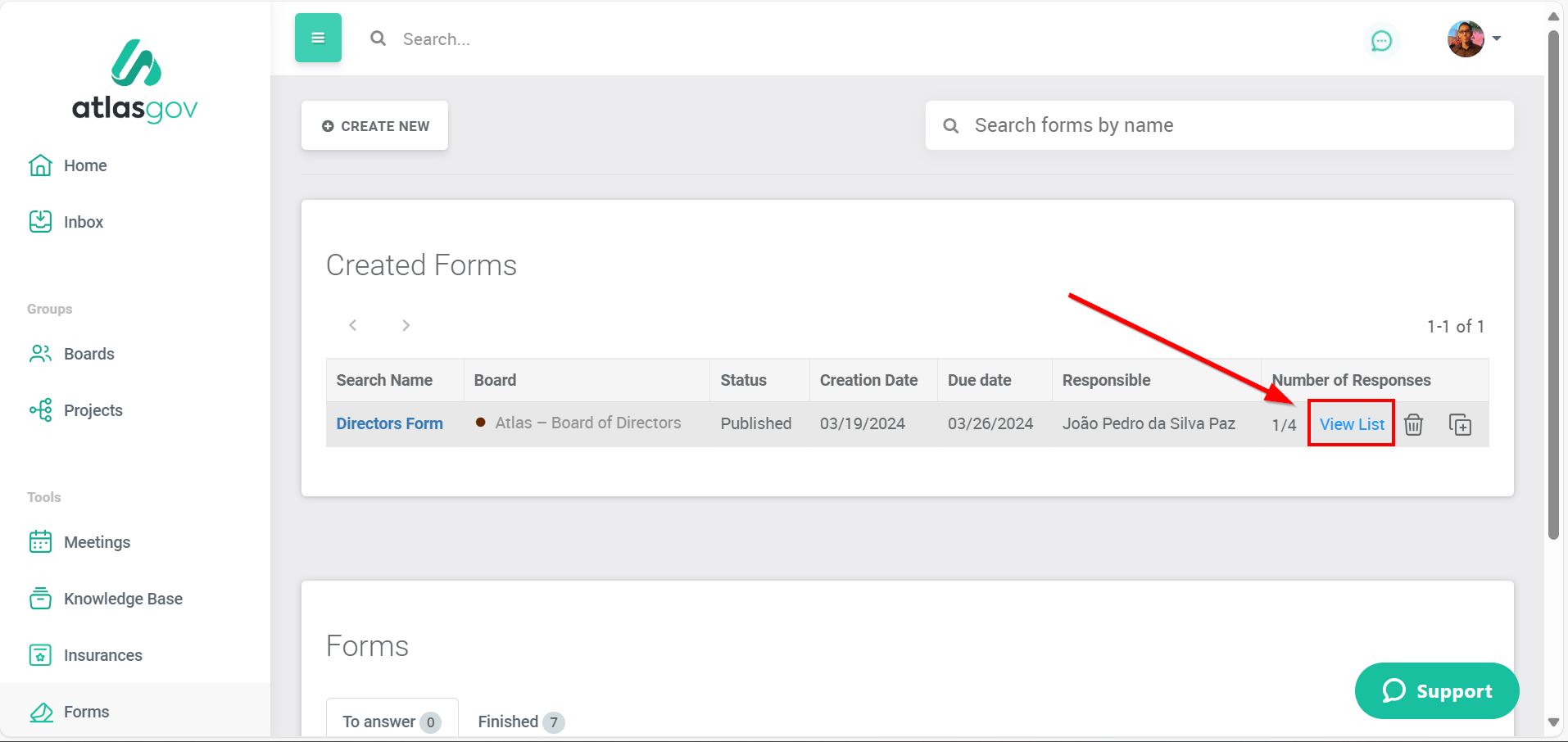Go to previous page of created forms
The height and width of the screenshot is (742, 1568).
pos(353,325)
